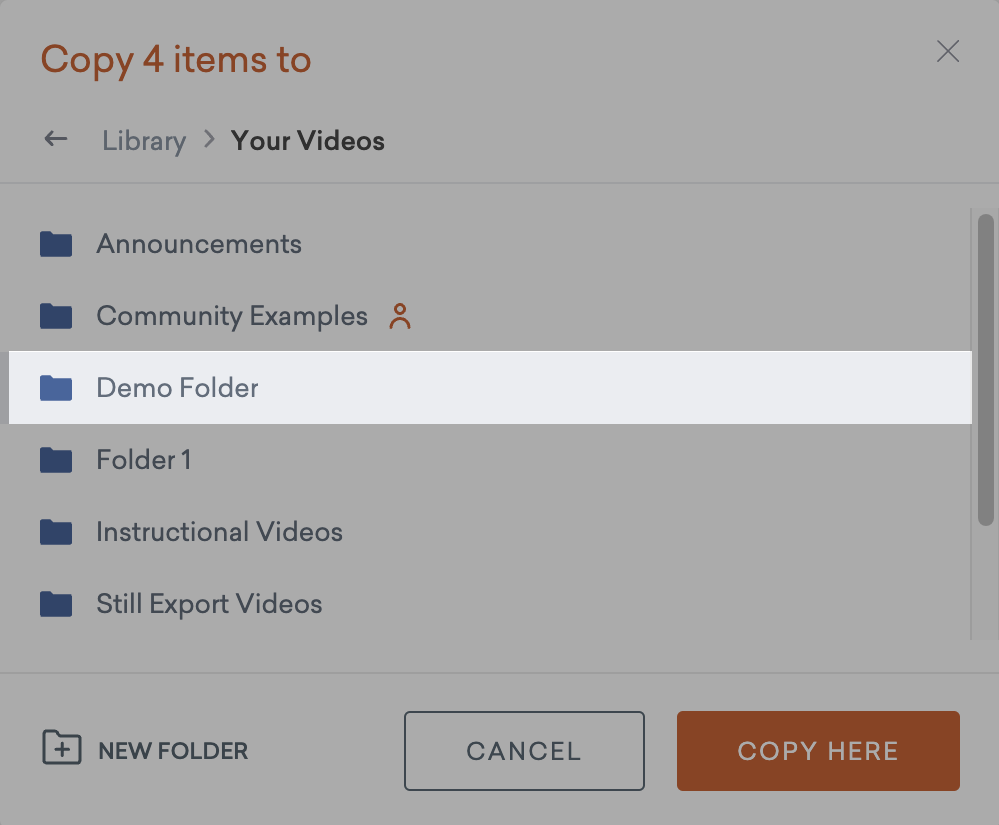Click the Demo Folder folder icon
The width and height of the screenshot is (999, 825).
click(56, 388)
